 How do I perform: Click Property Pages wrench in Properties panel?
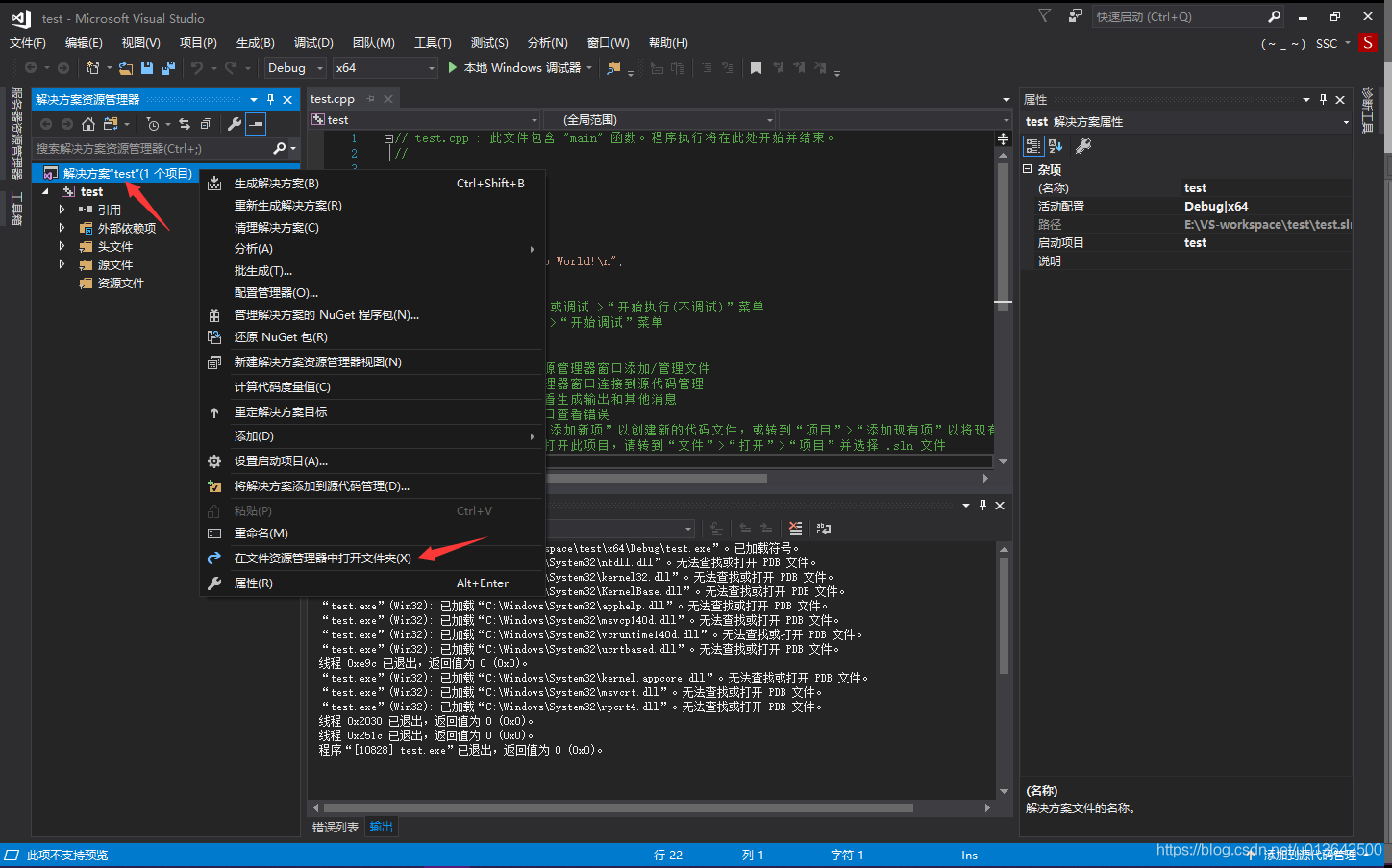tap(1083, 146)
